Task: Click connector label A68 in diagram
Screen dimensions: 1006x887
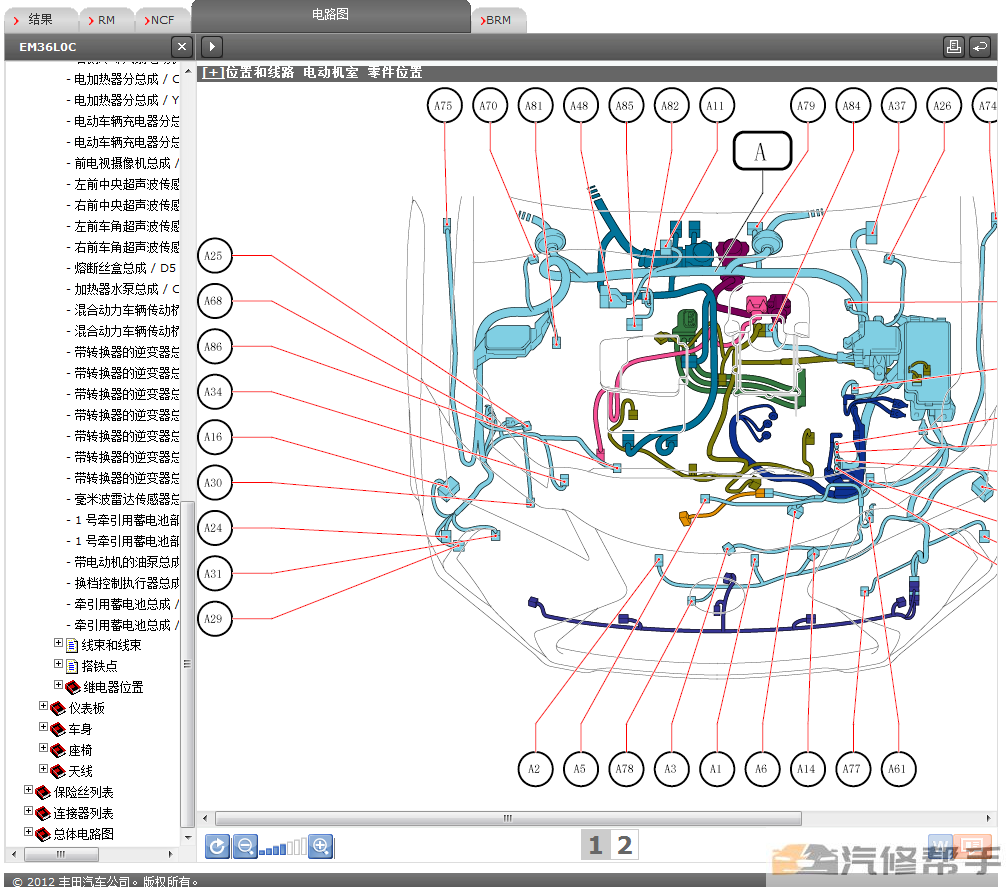Action: (214, 301)
